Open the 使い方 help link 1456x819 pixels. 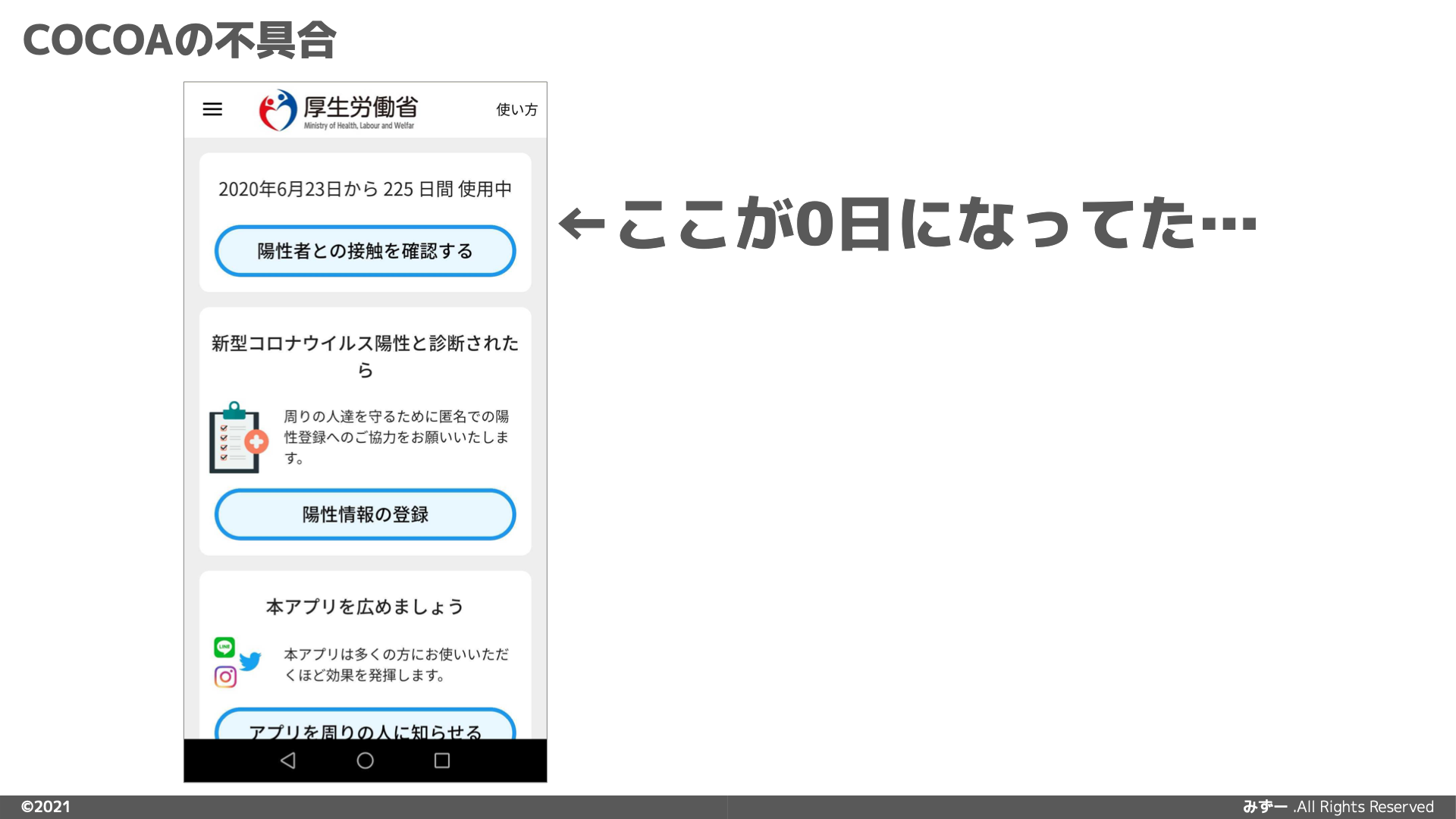click(x=516, y=110)
